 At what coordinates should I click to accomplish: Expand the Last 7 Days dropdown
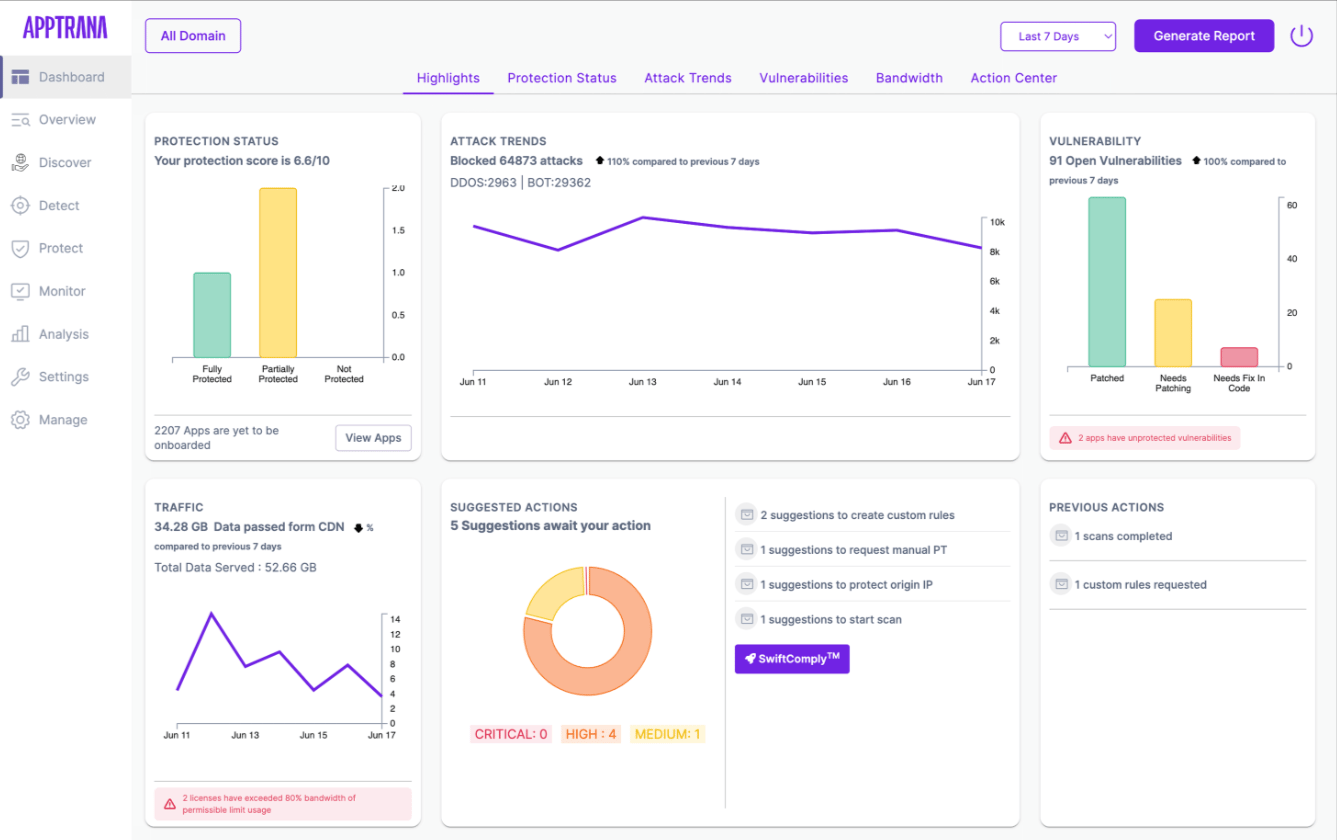click(1058, 36)
